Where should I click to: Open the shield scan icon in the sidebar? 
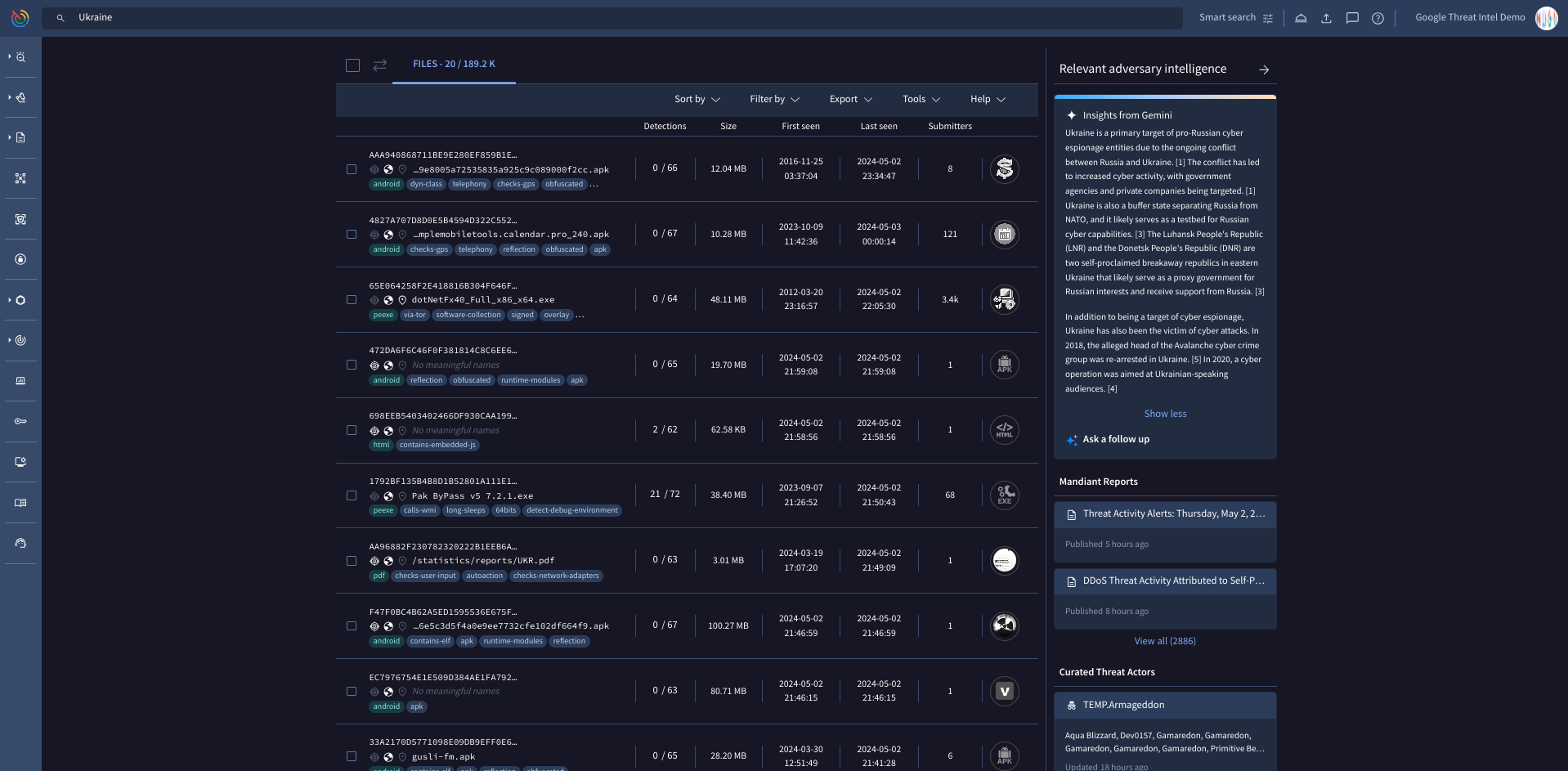tap(20, 219)
